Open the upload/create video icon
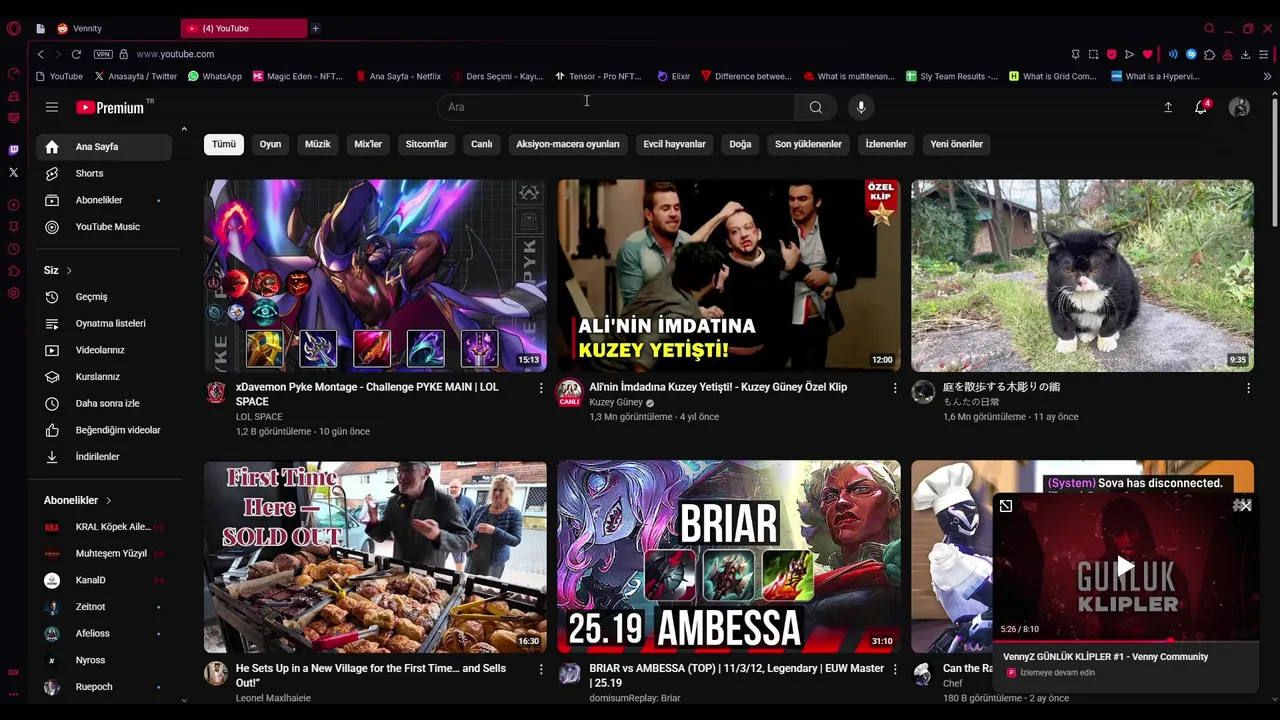This screenshot has width=1280, height=720. coord(1168,107)
